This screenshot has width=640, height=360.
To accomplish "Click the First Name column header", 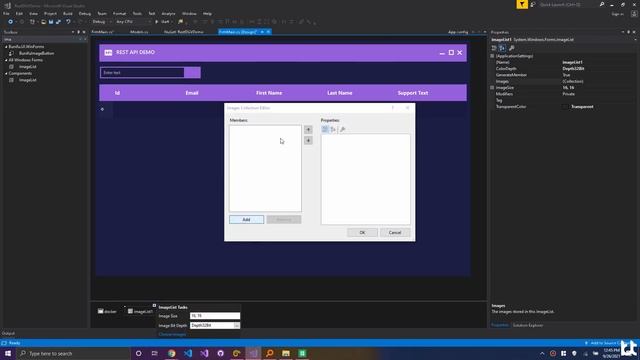I will (269, 93).
